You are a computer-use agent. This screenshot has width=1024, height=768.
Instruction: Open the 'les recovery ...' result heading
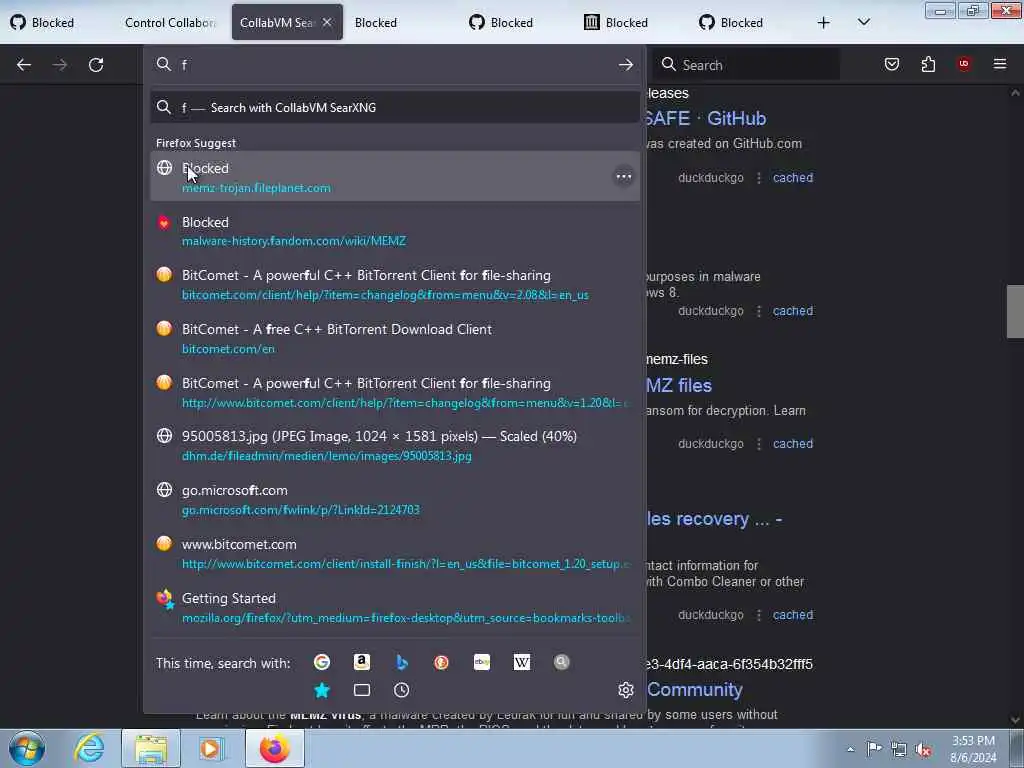(714, 519)
